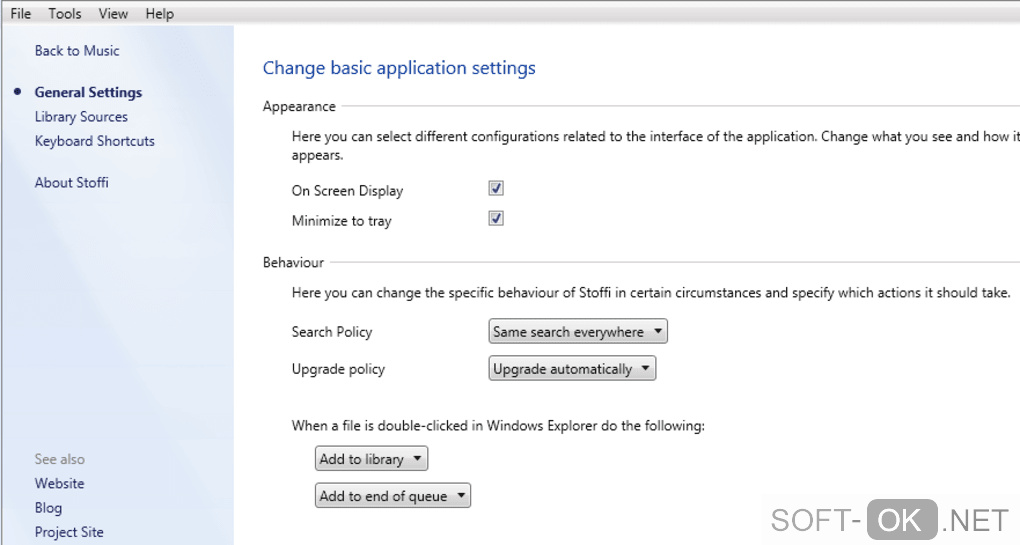
Task: Open the Tools menu
Action: tap(65, 13)
